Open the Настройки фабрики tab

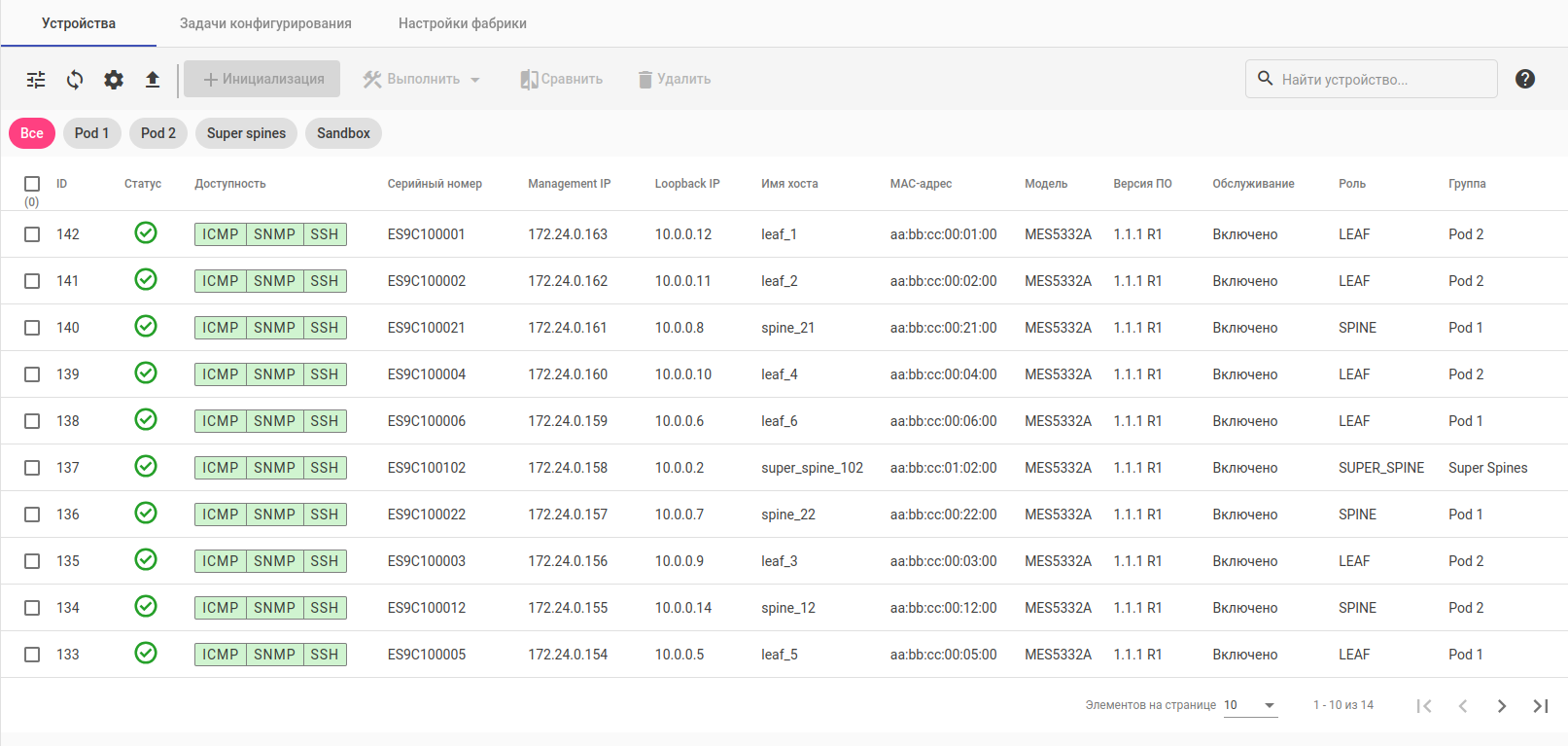click(x=462, y=23)
